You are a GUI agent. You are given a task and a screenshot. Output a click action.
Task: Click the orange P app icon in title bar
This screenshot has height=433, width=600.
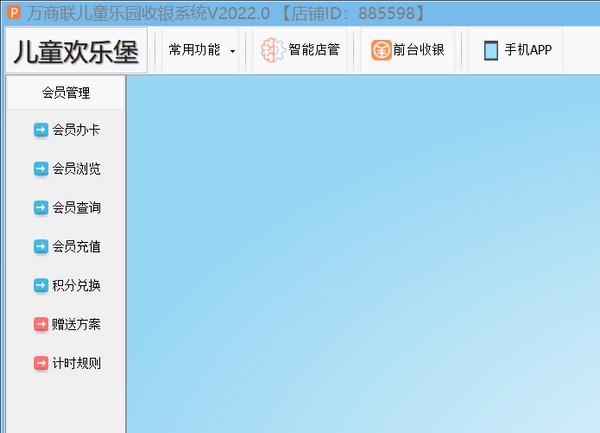(14, 13)
